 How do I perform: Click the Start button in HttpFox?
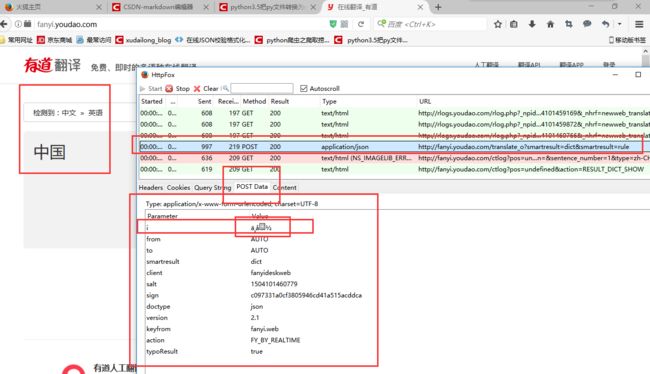151,88
